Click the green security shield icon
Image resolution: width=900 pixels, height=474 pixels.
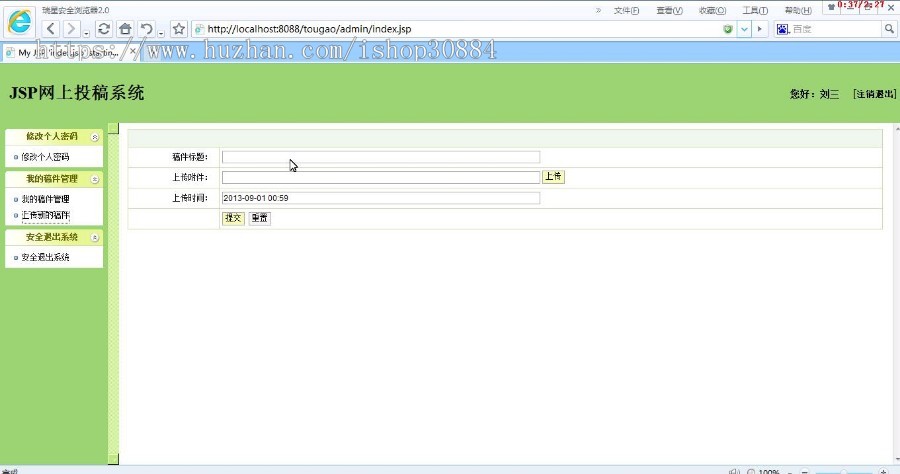(x=728, y=29)
